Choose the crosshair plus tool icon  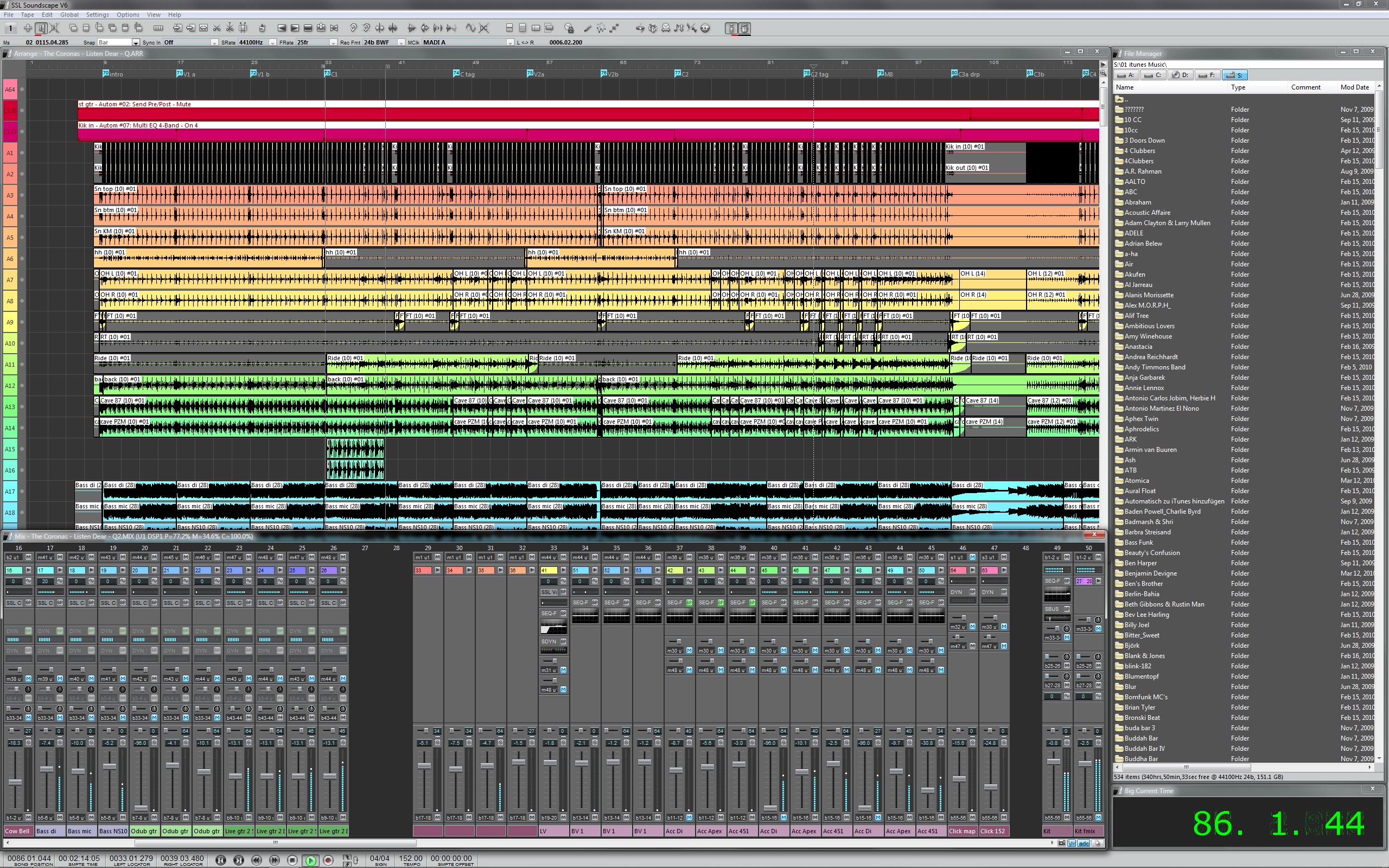(28, 28)
